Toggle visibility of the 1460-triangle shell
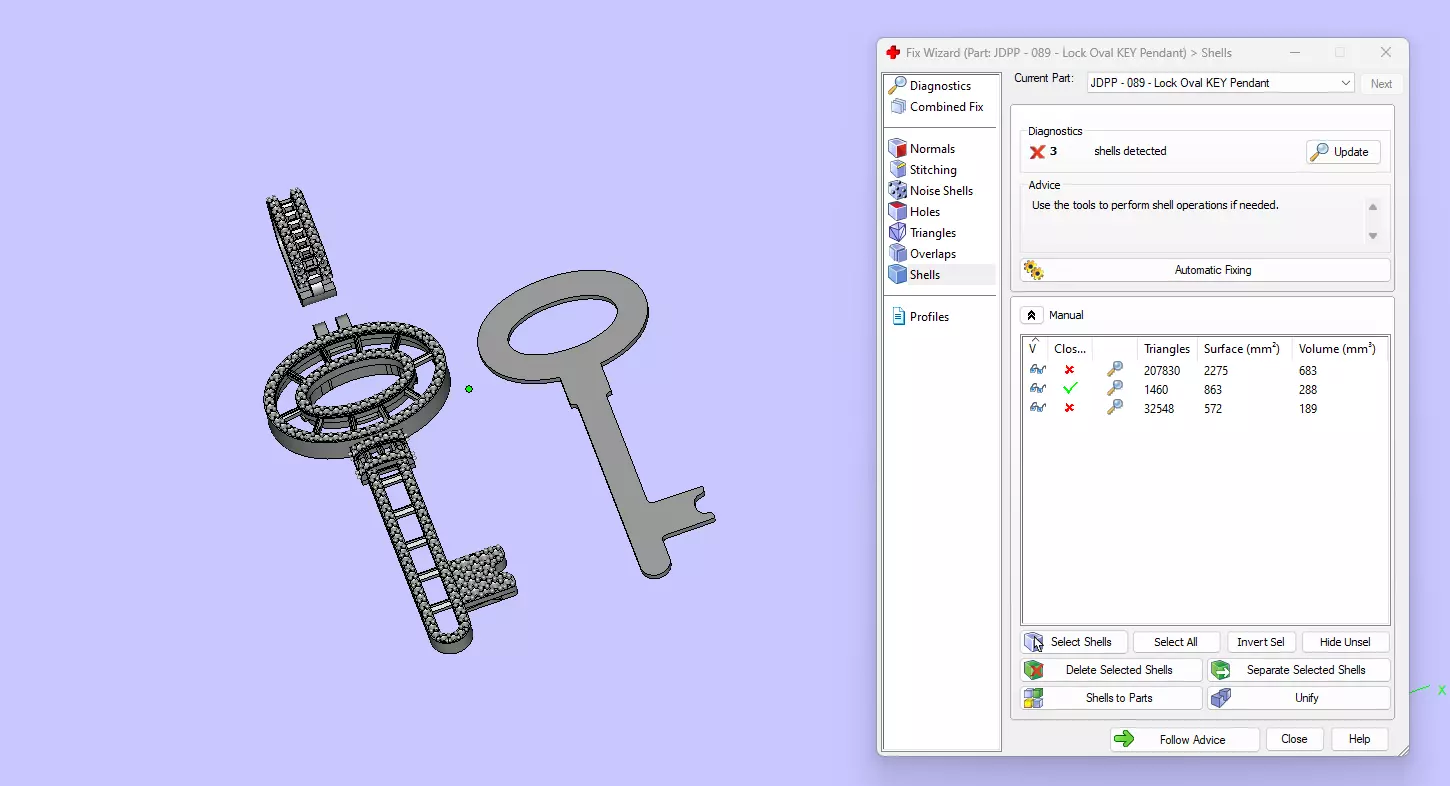This screenshot has height=786, width=1450. [x=1037, y=389]
